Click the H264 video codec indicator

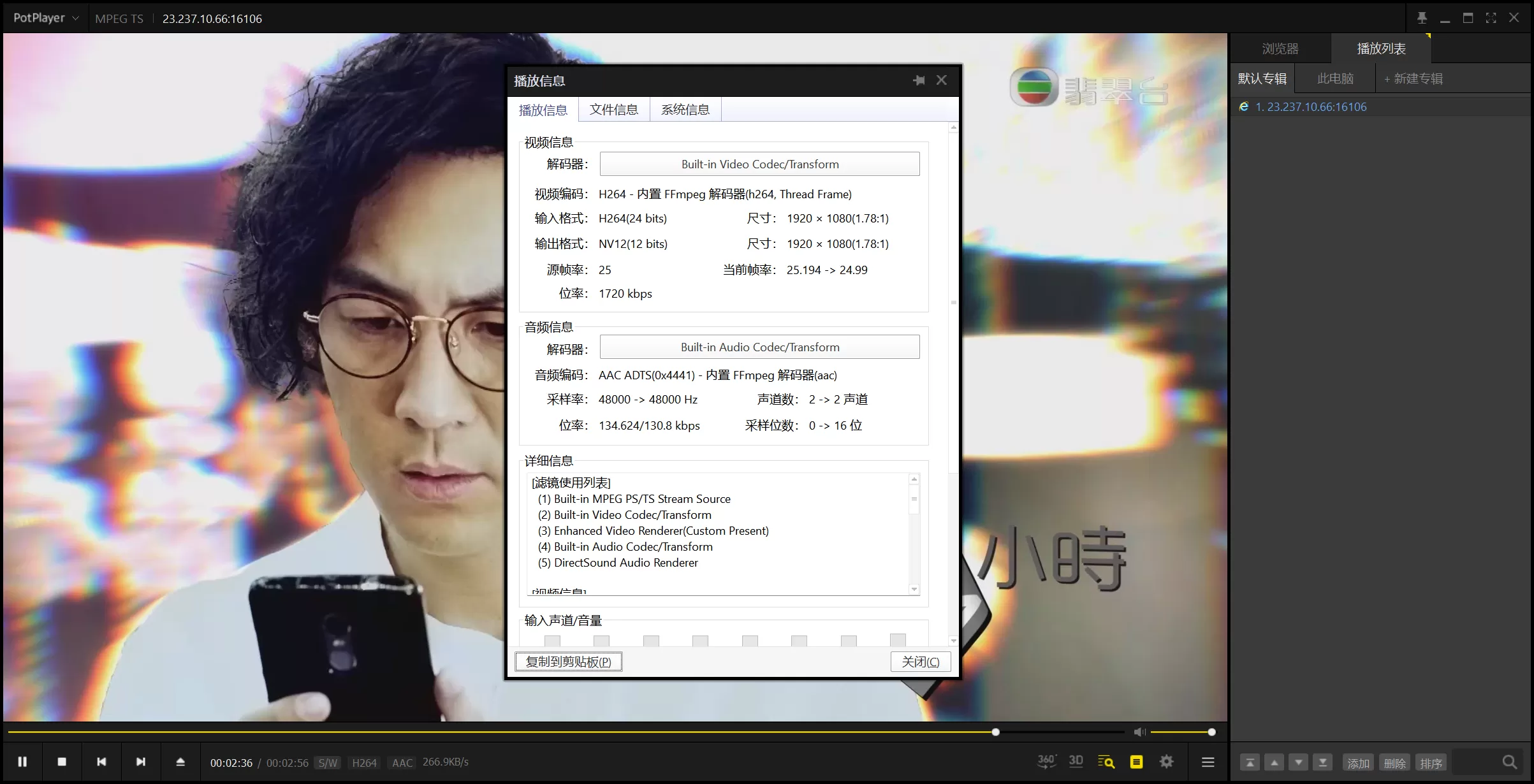tap(364, 762)
